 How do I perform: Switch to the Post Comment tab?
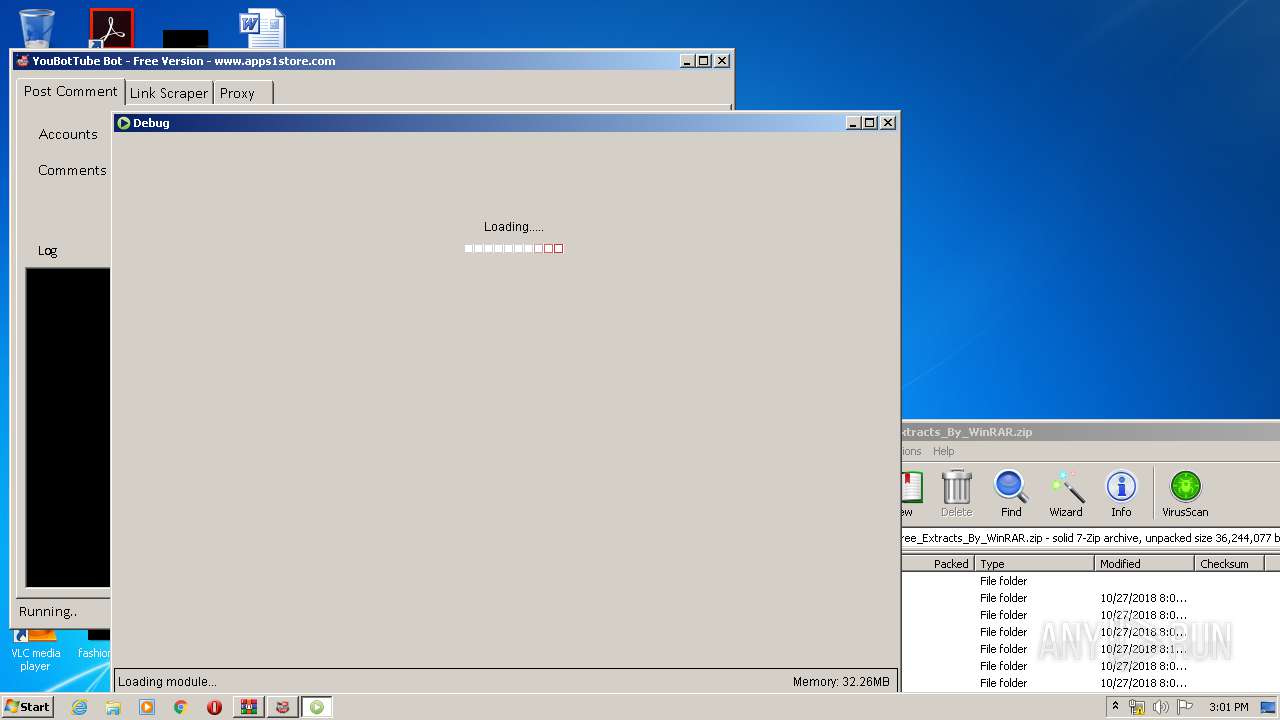(71, 91)
